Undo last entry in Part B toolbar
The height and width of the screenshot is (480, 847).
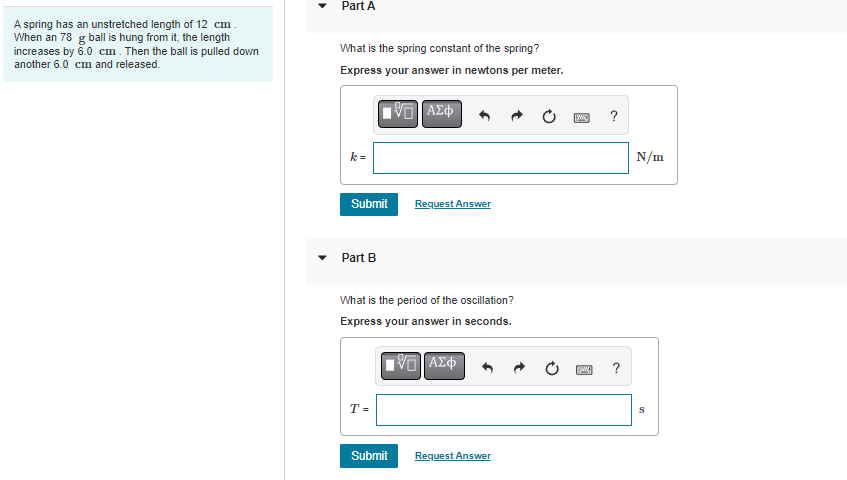click(x=487, y=368)
